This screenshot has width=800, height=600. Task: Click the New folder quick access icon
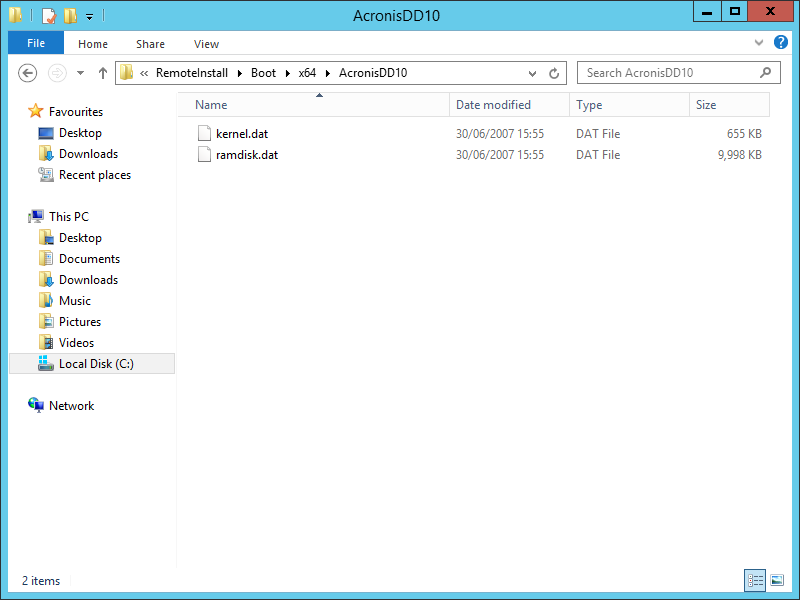(70, 15)
